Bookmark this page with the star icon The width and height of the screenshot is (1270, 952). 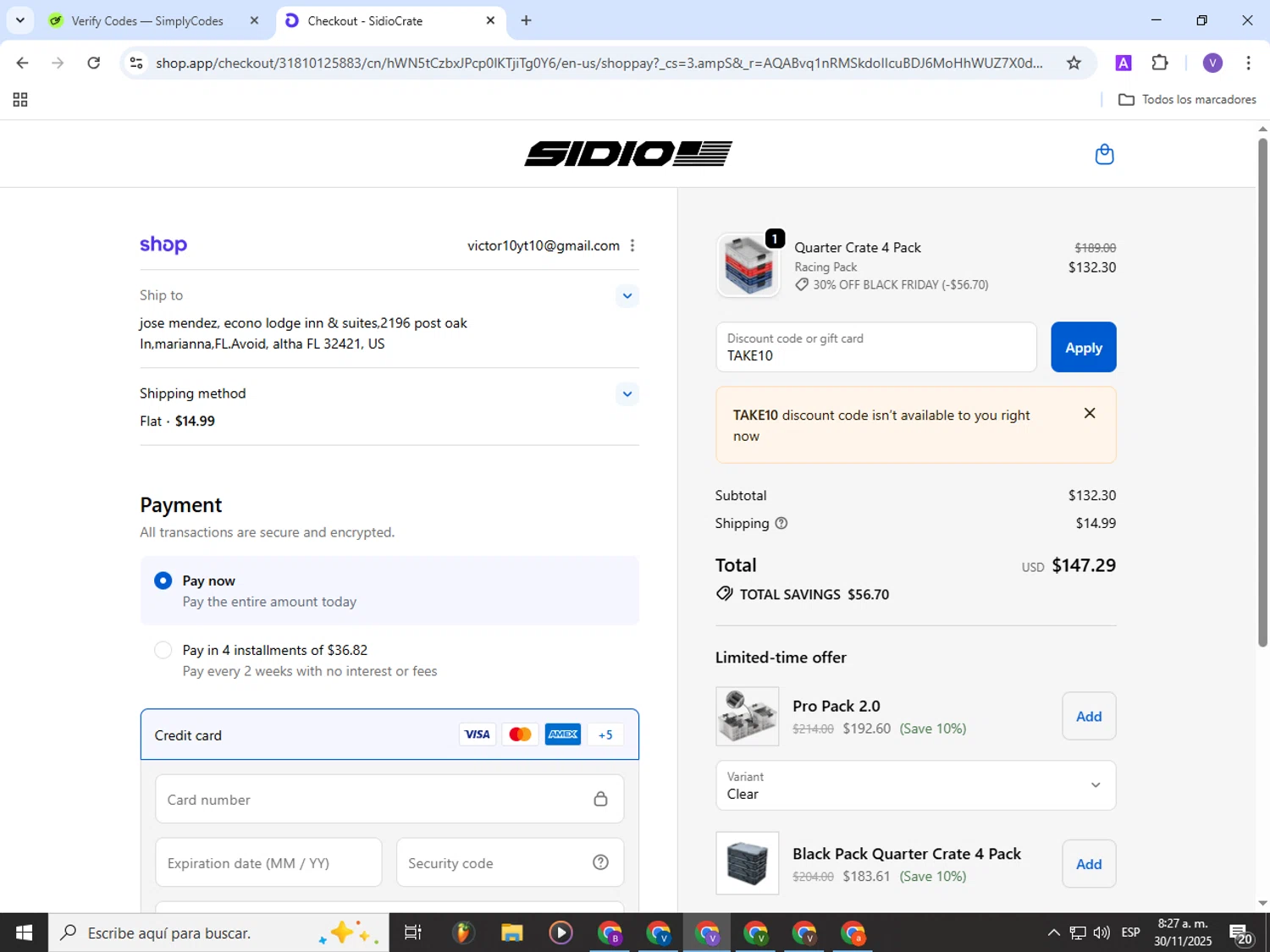pos(1074,63)
